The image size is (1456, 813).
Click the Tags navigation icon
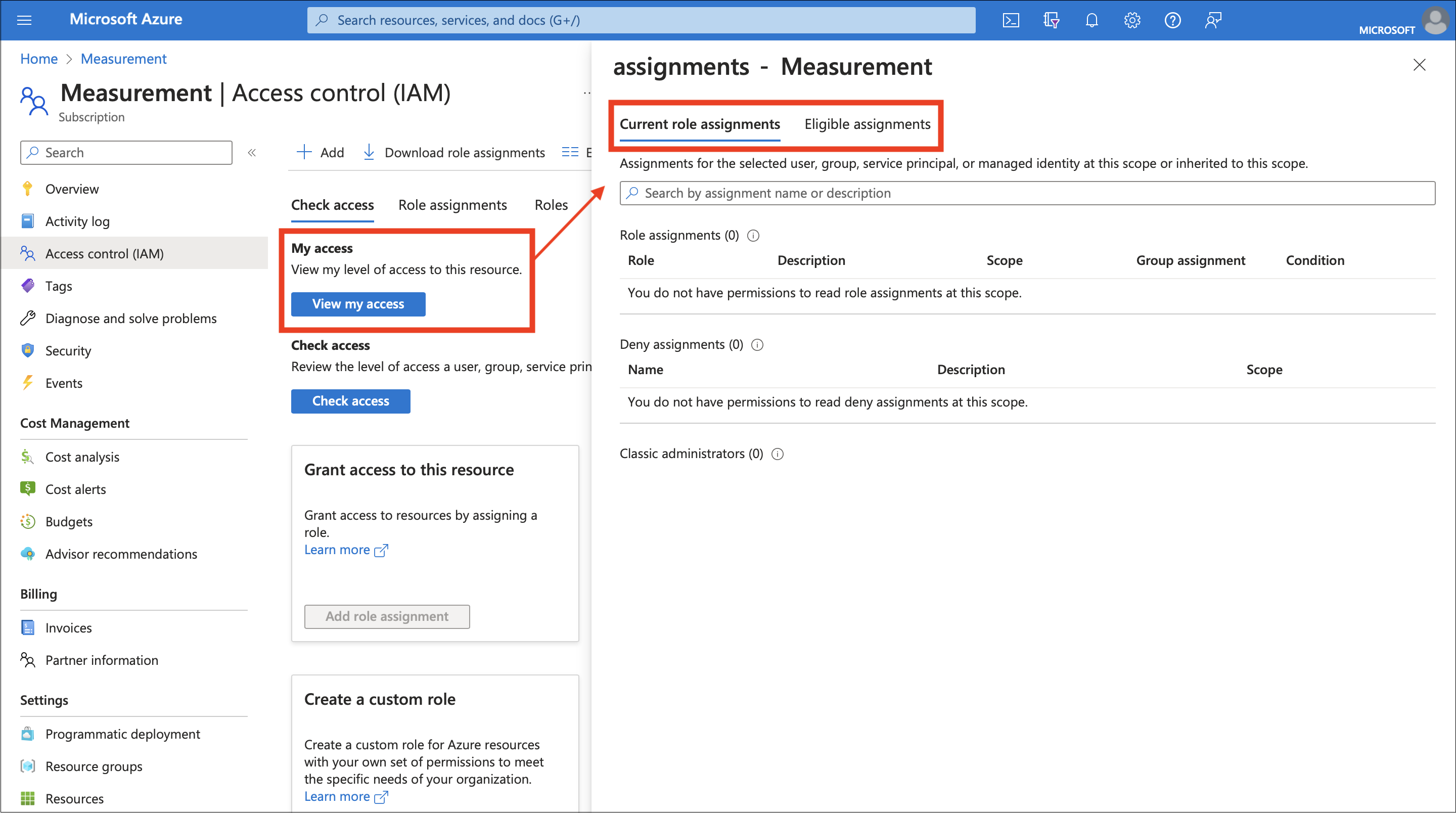pos(27,285)
